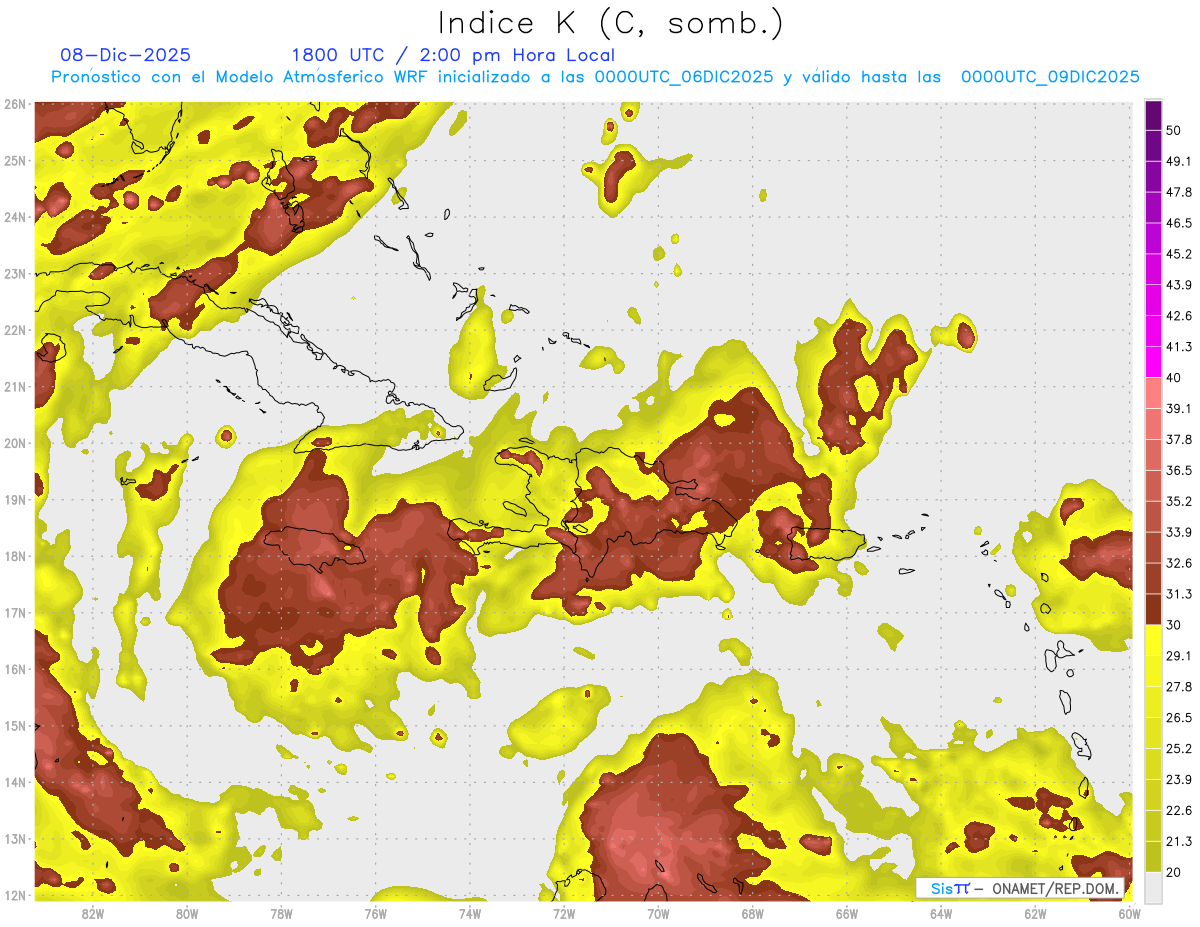Click the 33.9 value on the color scale

1179,532
